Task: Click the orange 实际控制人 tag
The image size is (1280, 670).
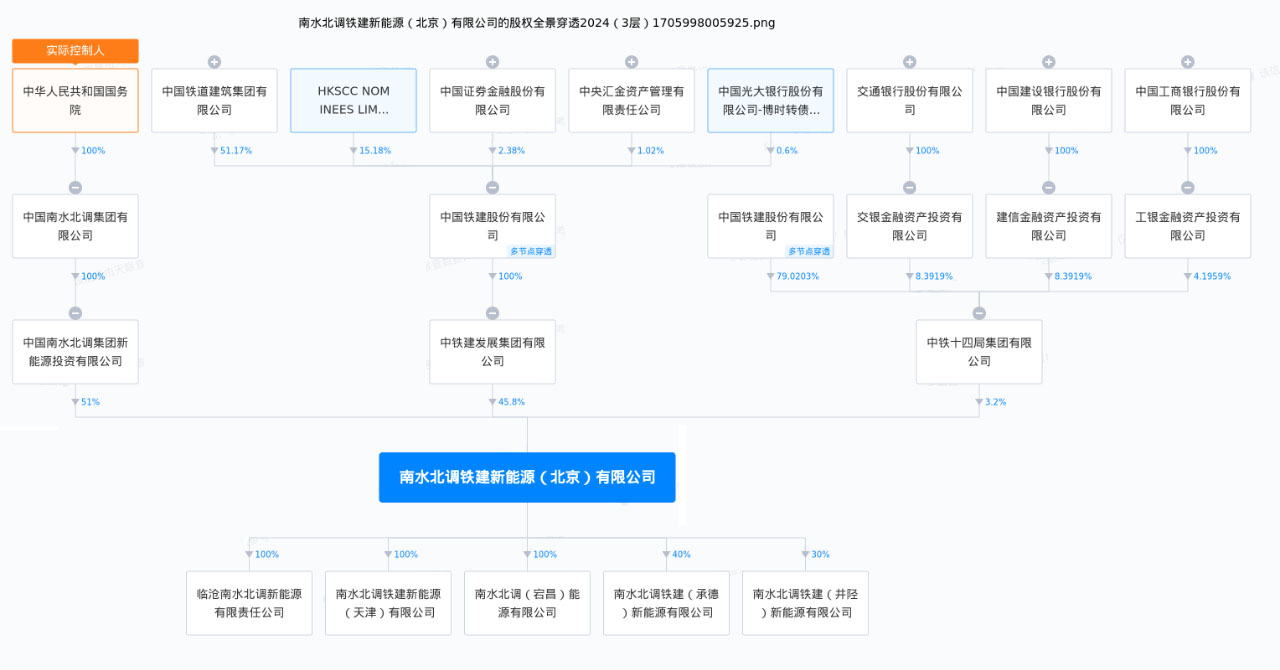Action: coord(75,51)
